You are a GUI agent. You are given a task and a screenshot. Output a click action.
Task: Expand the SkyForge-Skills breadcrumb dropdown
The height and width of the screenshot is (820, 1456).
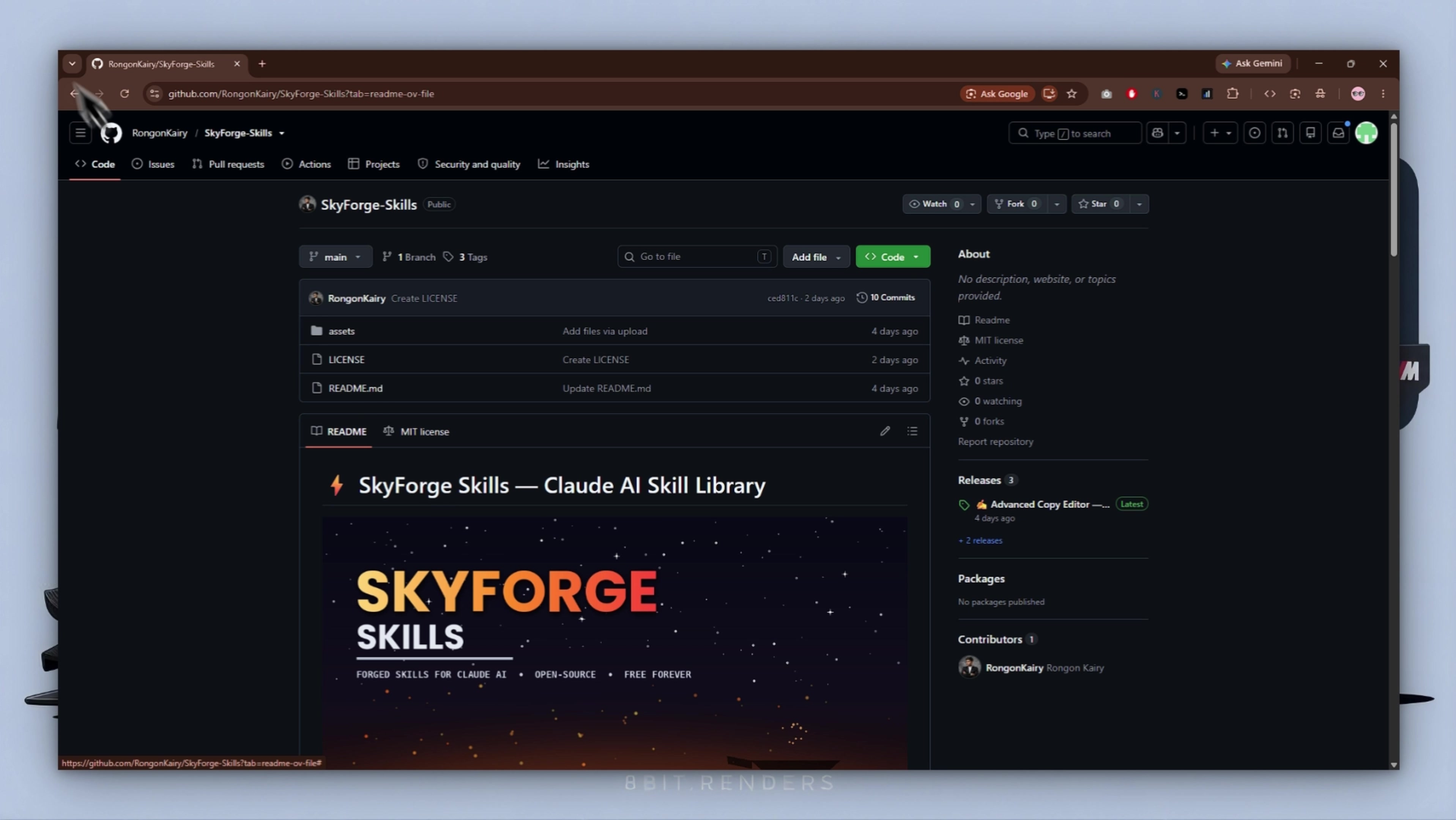tap(282, 133)
